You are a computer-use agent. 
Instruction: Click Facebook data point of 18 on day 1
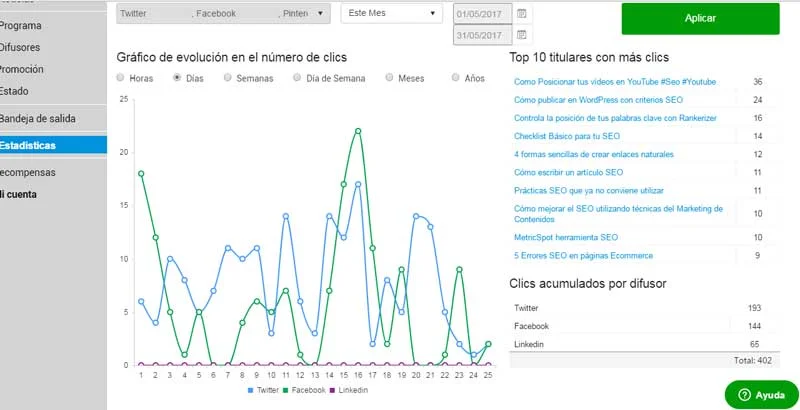[141, 173]
